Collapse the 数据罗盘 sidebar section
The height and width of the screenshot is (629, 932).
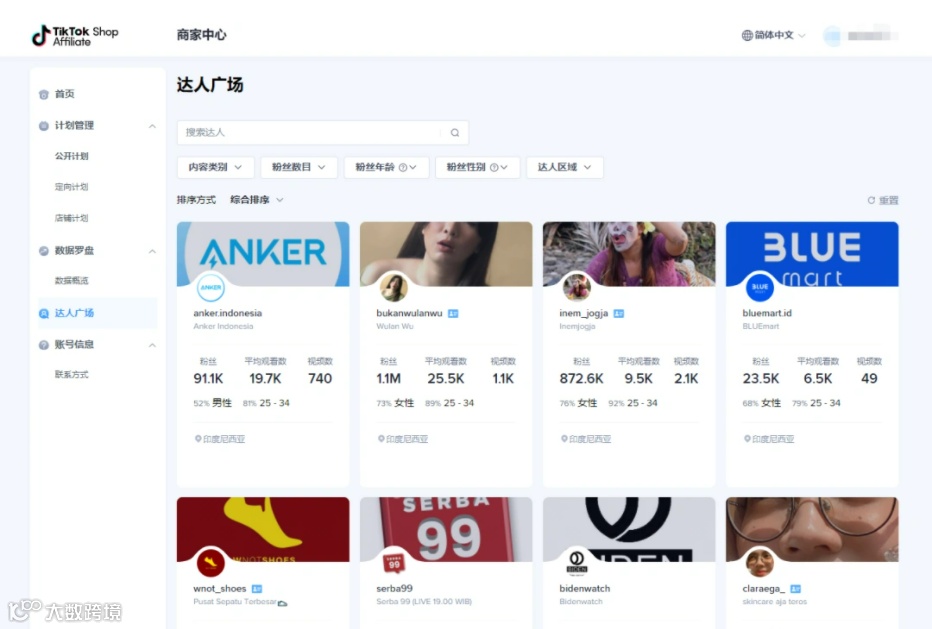click(x=152, y=251)
